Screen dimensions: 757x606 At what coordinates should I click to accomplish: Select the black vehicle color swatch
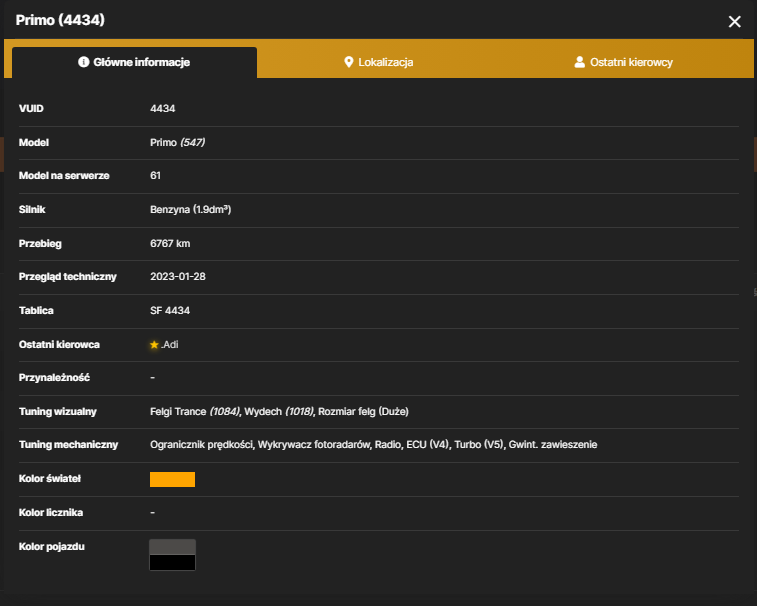(x=172, y=563)
